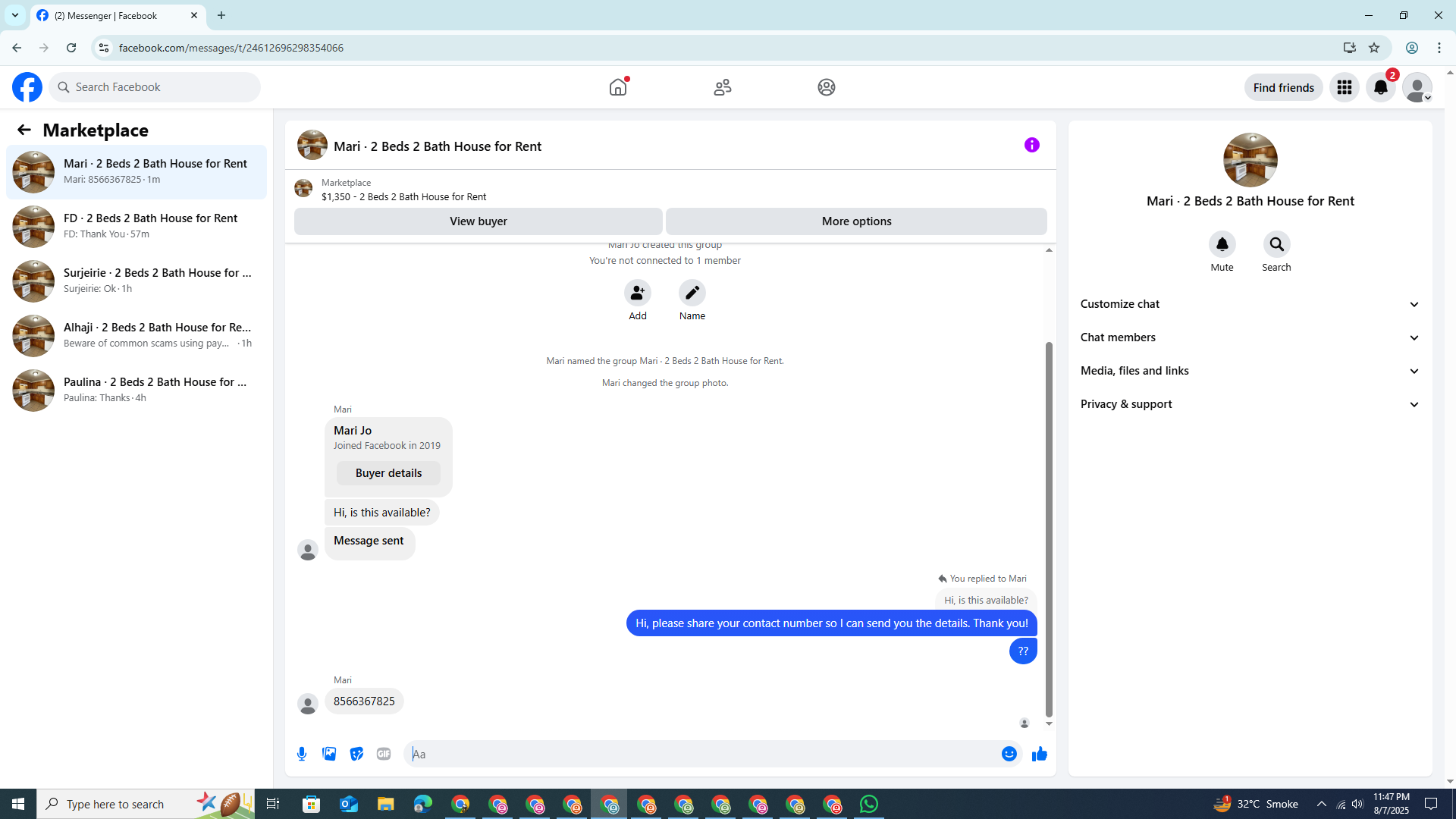Open the sticker picker icon

[x=356, y=754]
